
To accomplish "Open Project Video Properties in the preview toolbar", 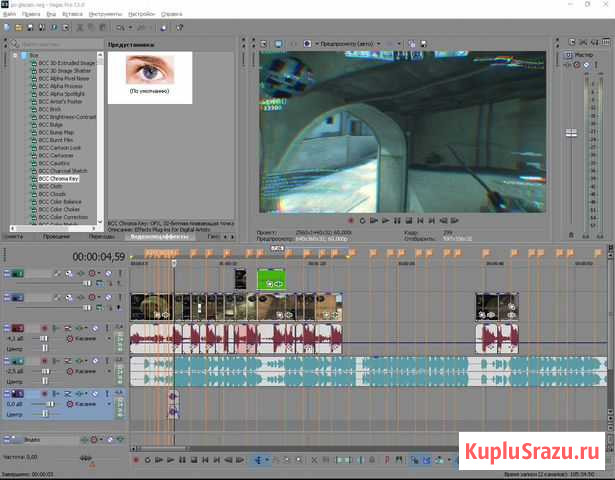I will 264,44.
